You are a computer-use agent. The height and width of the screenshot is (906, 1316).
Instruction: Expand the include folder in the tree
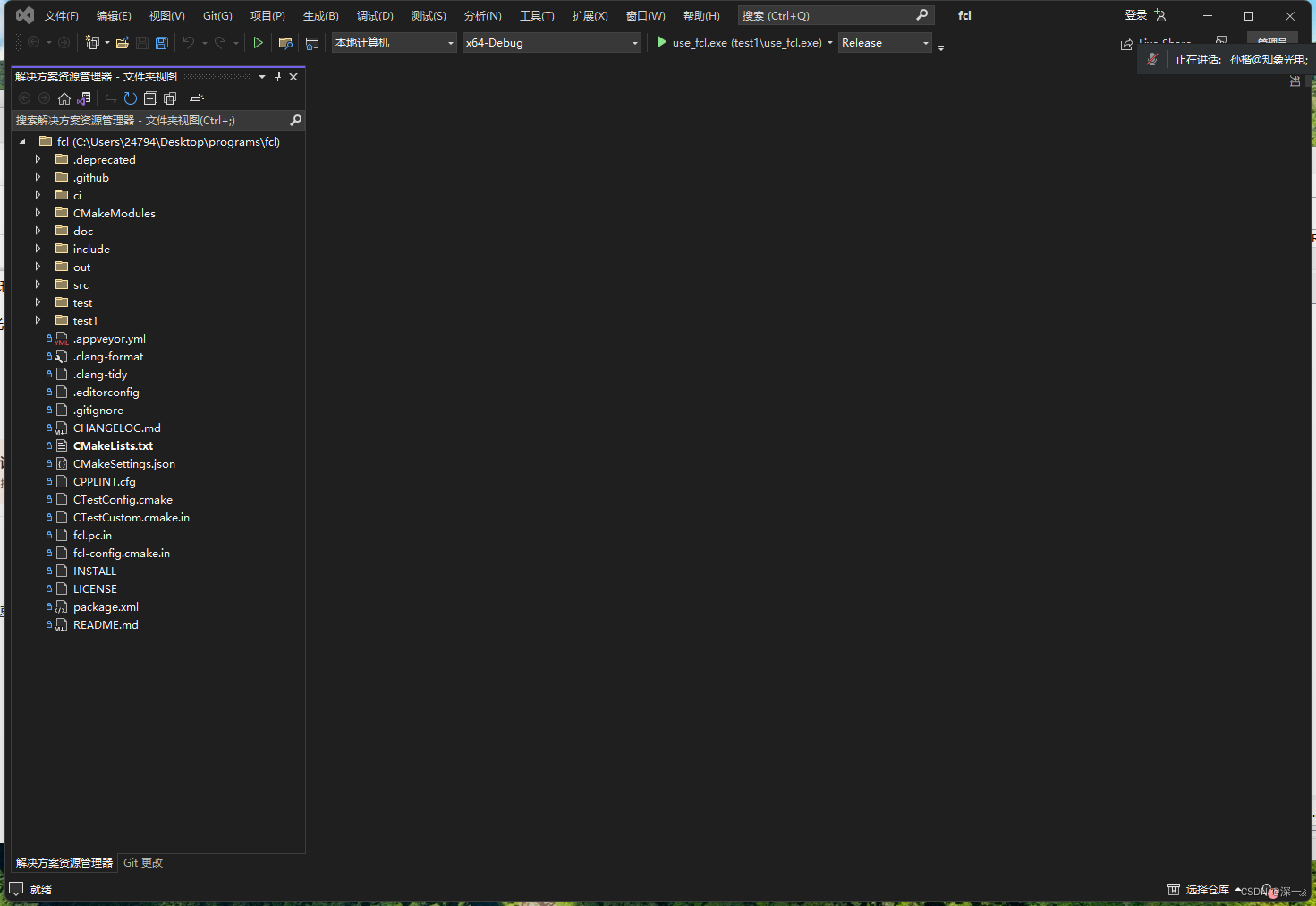[x=38, y=249]
